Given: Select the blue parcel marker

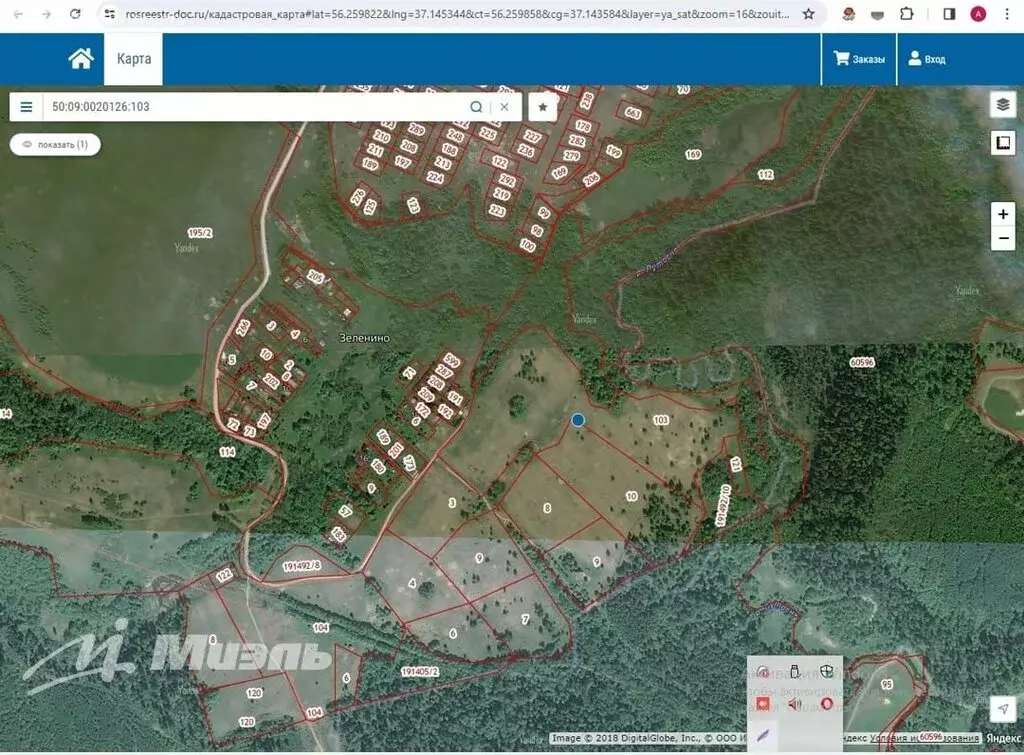Looking at the screenshot, I should pos(577,420).
